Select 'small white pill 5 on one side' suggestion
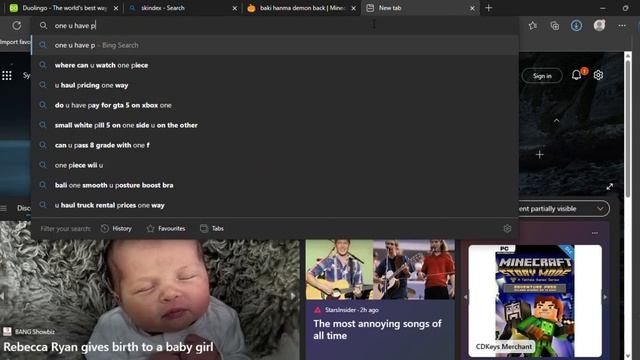This screenshot has height=360, width=640. [275, 125]
